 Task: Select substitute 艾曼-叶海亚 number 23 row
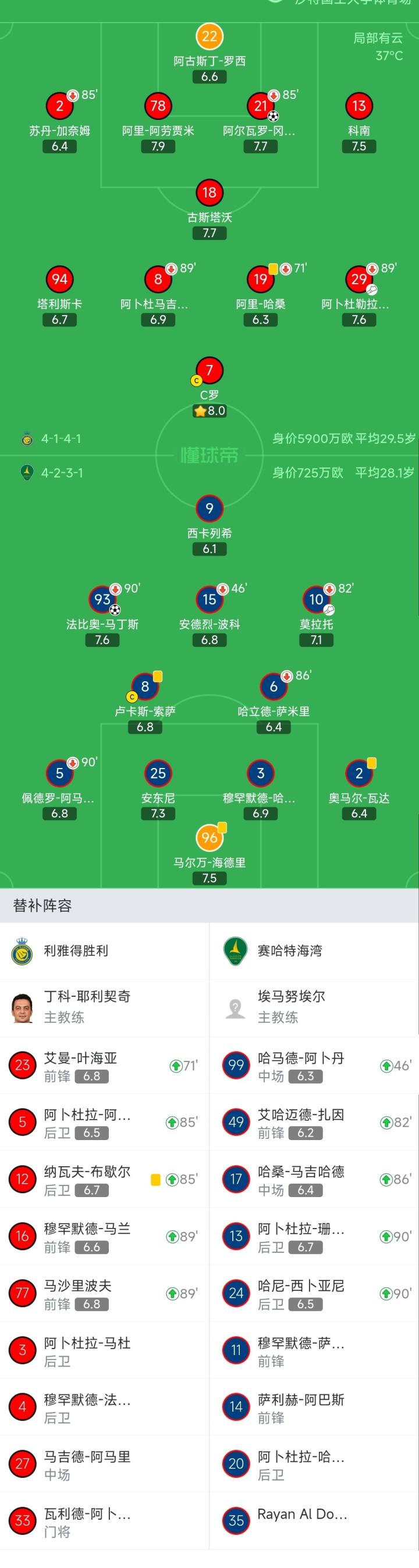click(x=105, y=1065)
